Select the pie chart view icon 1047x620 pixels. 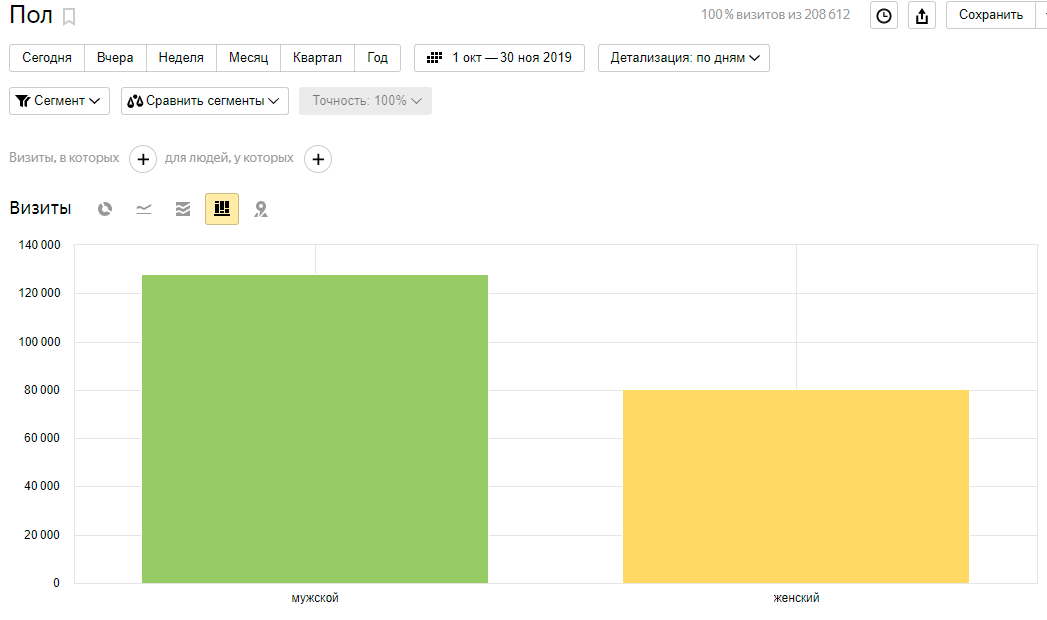[x=105, y=209]
